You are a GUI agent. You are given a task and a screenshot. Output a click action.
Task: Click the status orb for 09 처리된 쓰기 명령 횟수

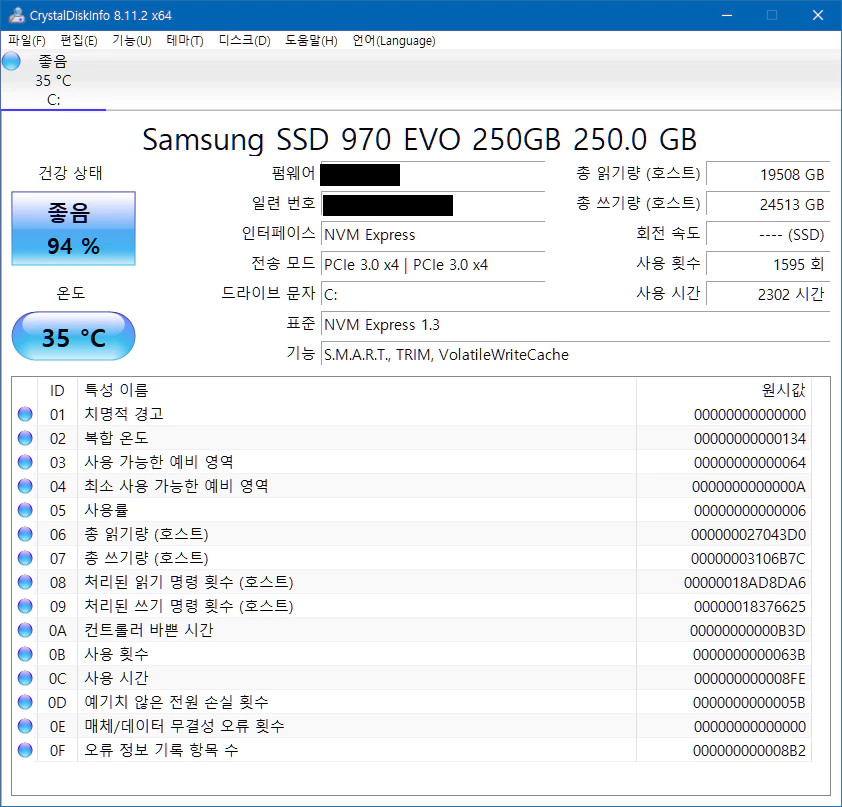tap(25, 606)
